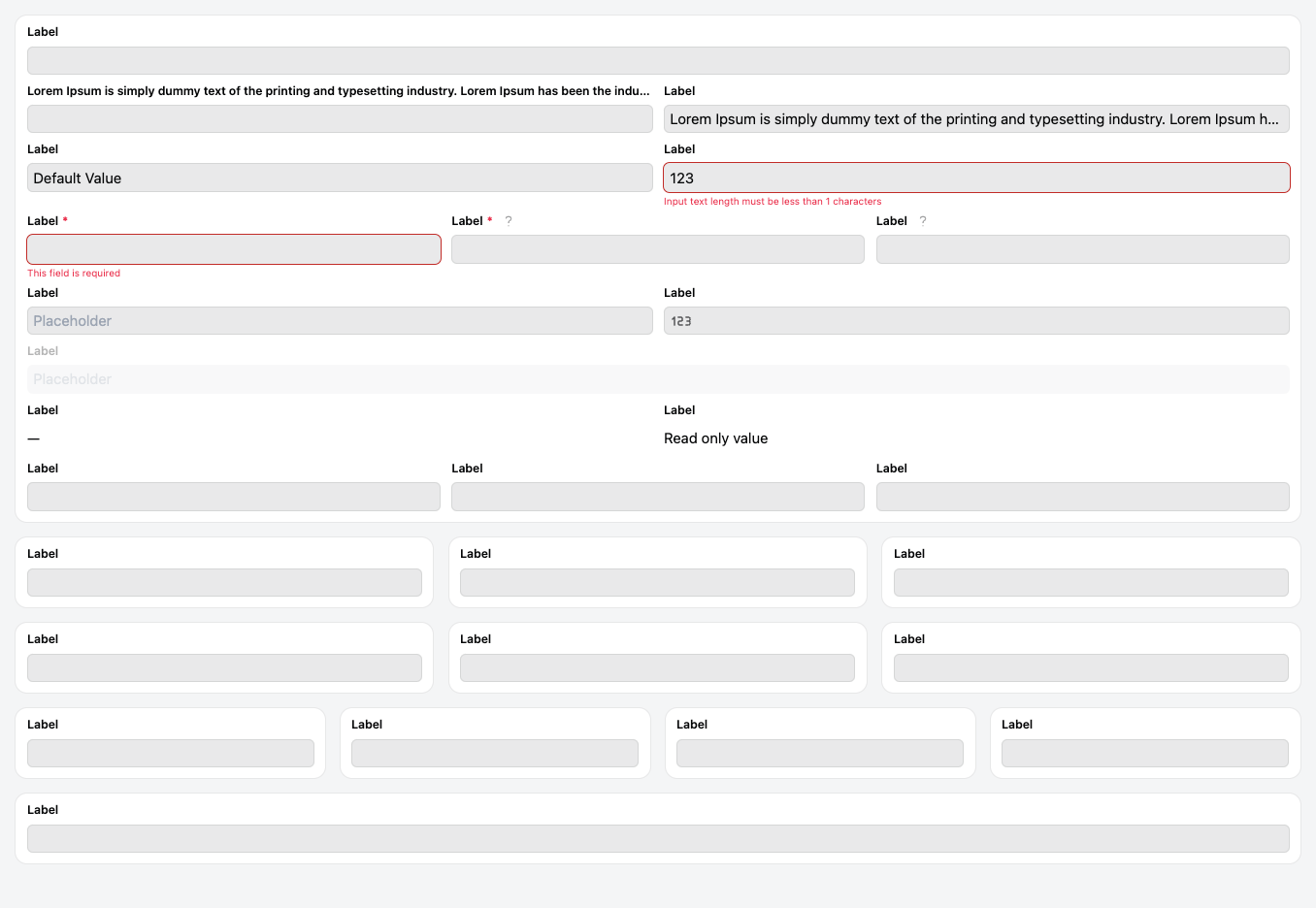The height and width of the screenshot is (908, 1316).
Task: Focus the full-width input in the bottom card
Action: (658, 839)
